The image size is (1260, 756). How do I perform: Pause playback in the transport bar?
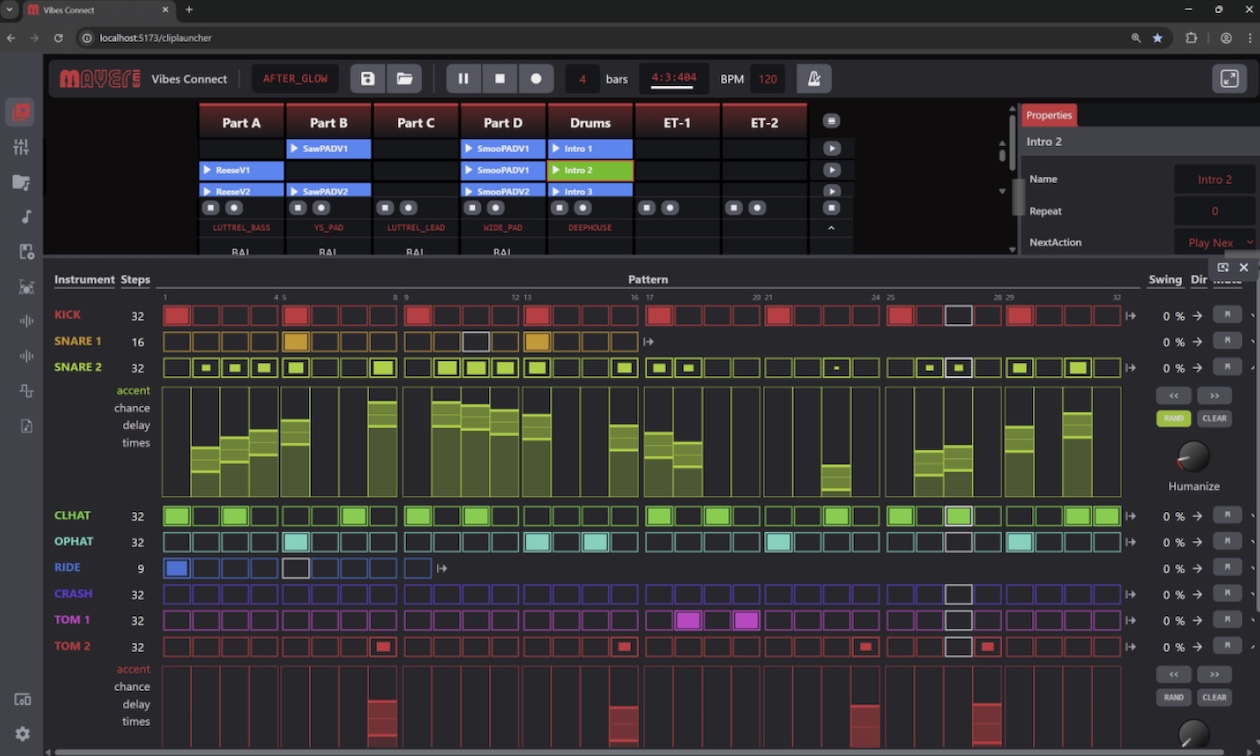pyautogui.click(x=463, y=79)
